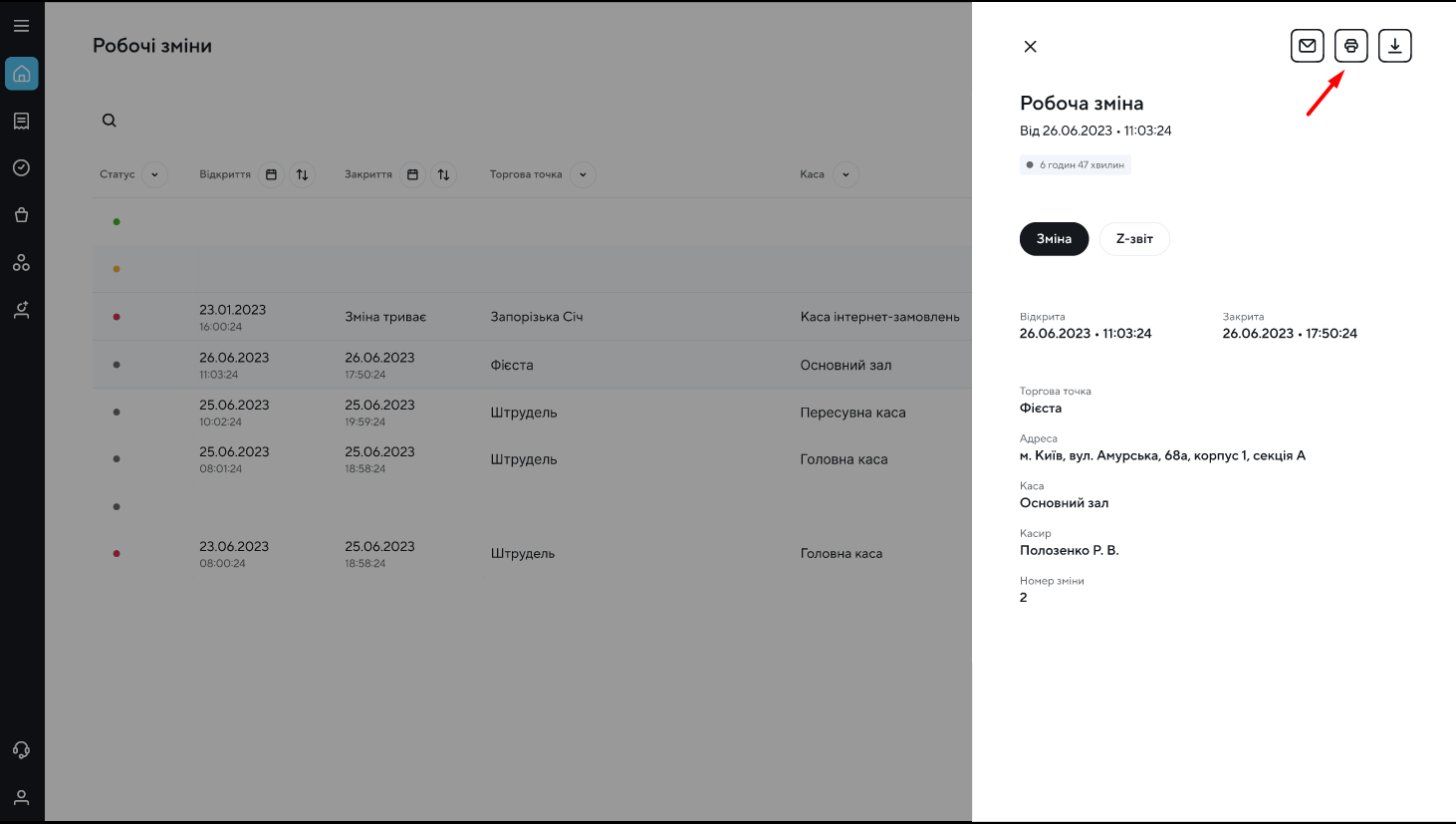
Task: Click the print icon in the shift panel
Action: pyautogui.click(x=1350, y=46)
